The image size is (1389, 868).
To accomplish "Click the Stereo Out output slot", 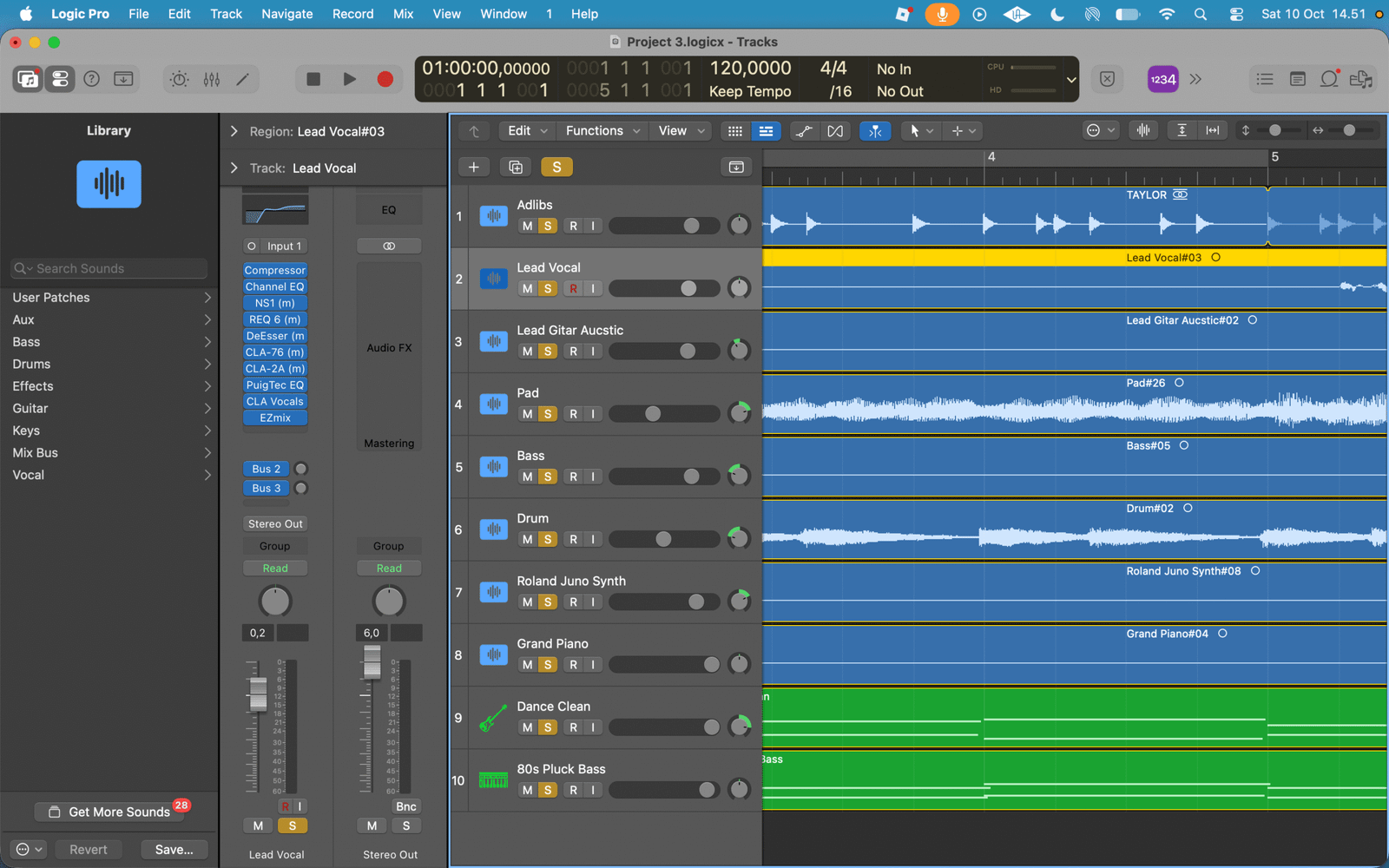I will coord(275,523).
